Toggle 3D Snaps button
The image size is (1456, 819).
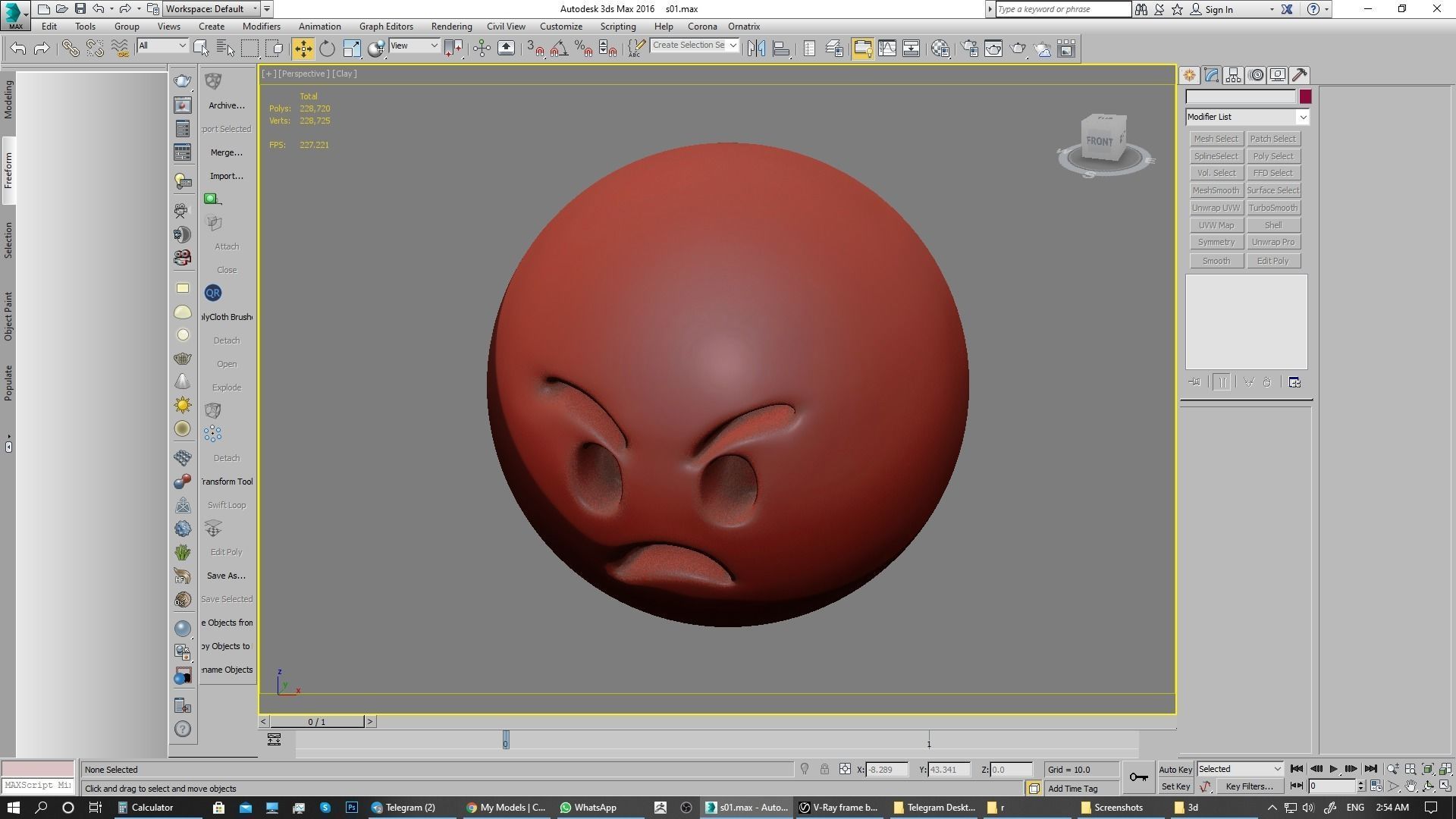click(535, 49)
